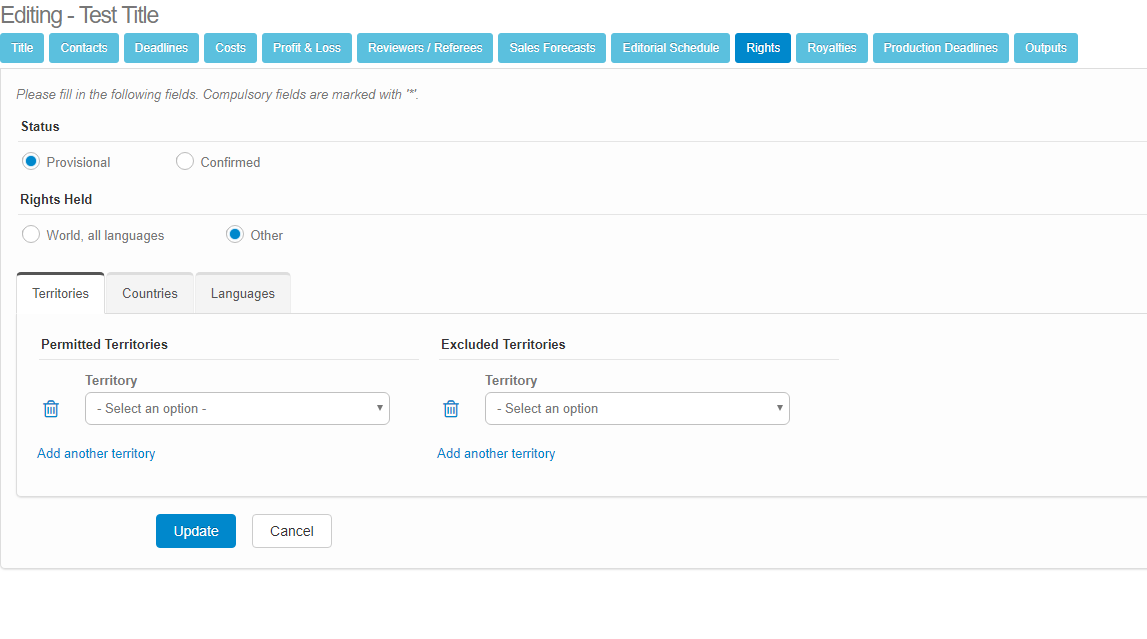The width and height of the screenshot is (1147, 639).
Task: Open the Production Deadlines section
Action: (x=940, y=48)
